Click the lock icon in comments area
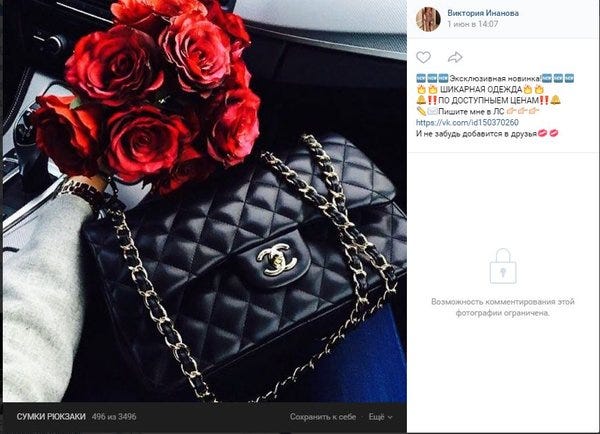600x434 pixels. 503,266
